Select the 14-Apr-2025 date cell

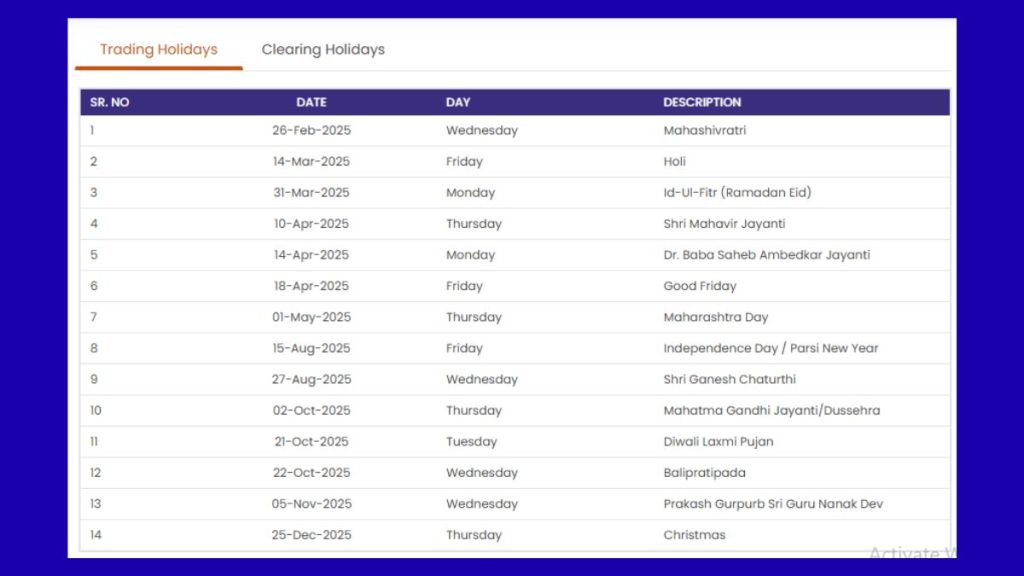click(x=311, y=254)
